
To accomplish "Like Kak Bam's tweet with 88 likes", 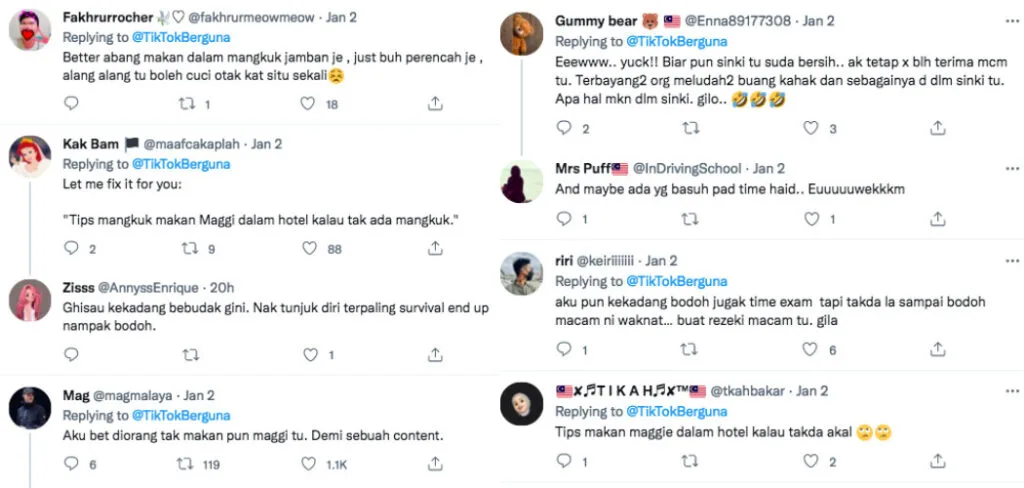I will click(x=310, y=249).
